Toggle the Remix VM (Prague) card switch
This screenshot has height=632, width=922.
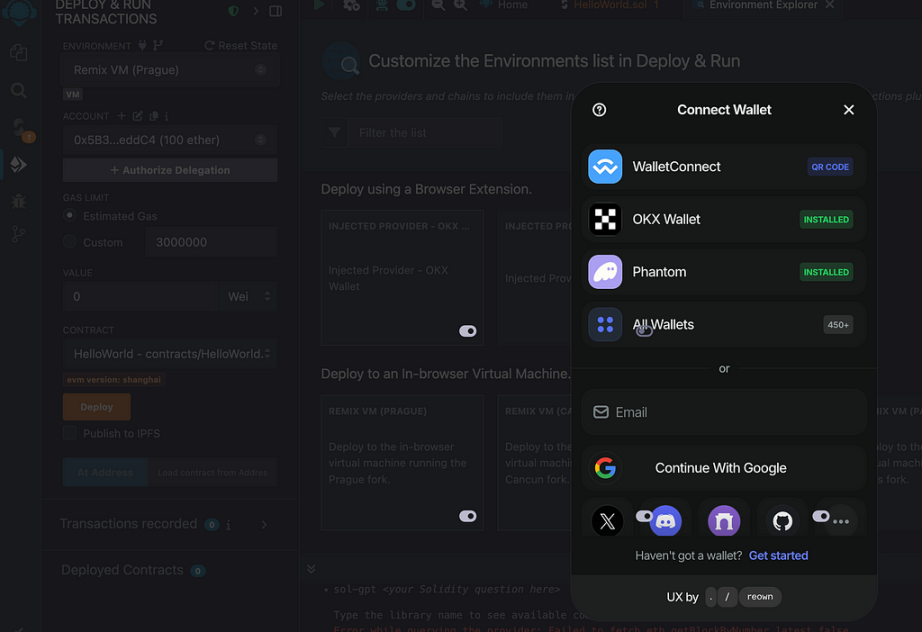[468, 516]
